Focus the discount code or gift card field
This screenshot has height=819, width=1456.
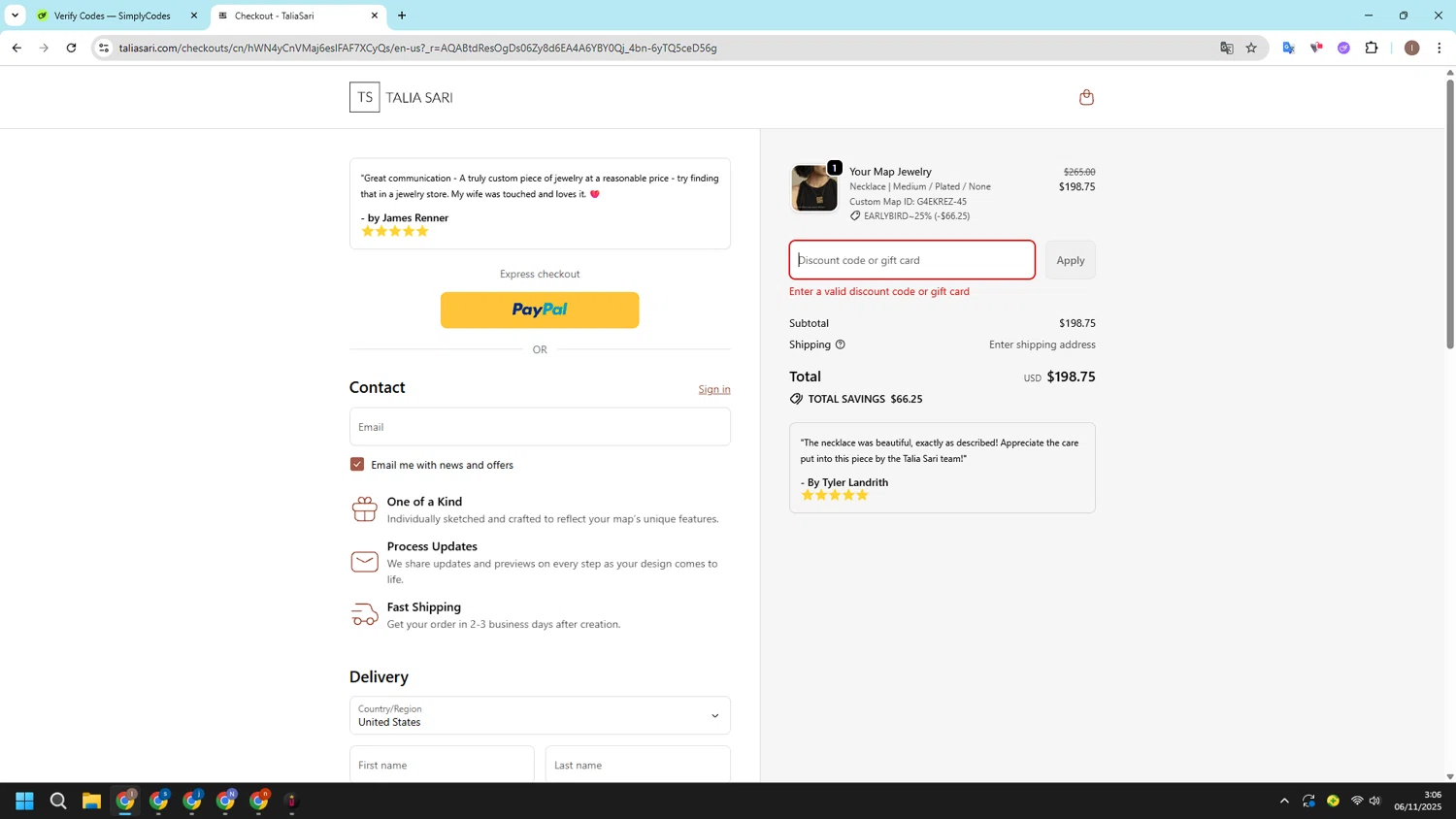pos(912,260)
